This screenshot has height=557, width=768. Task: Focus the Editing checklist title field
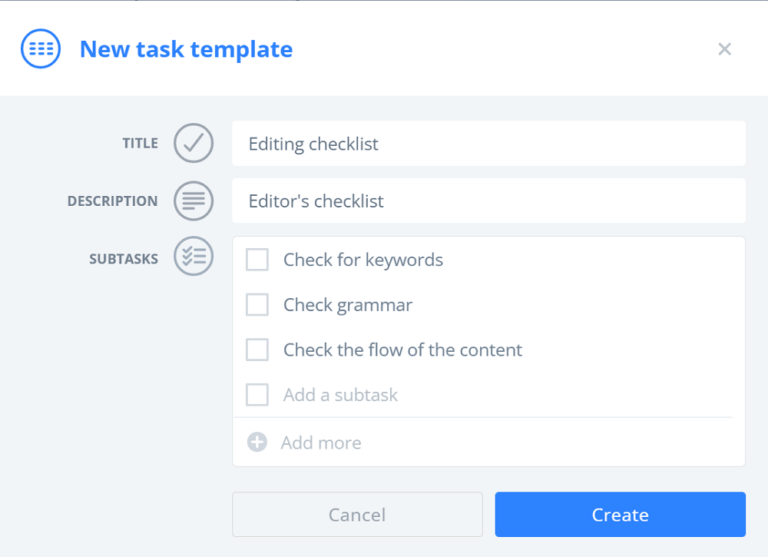point(489,144)
